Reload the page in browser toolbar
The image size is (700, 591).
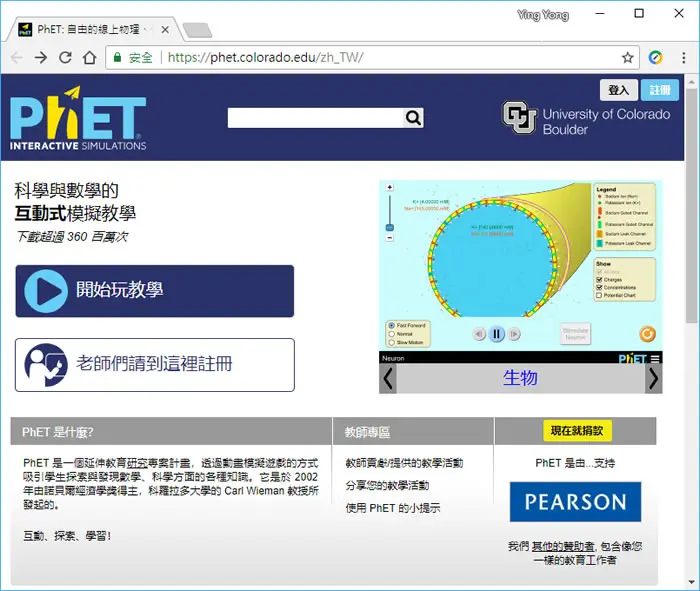click(65, 58)
